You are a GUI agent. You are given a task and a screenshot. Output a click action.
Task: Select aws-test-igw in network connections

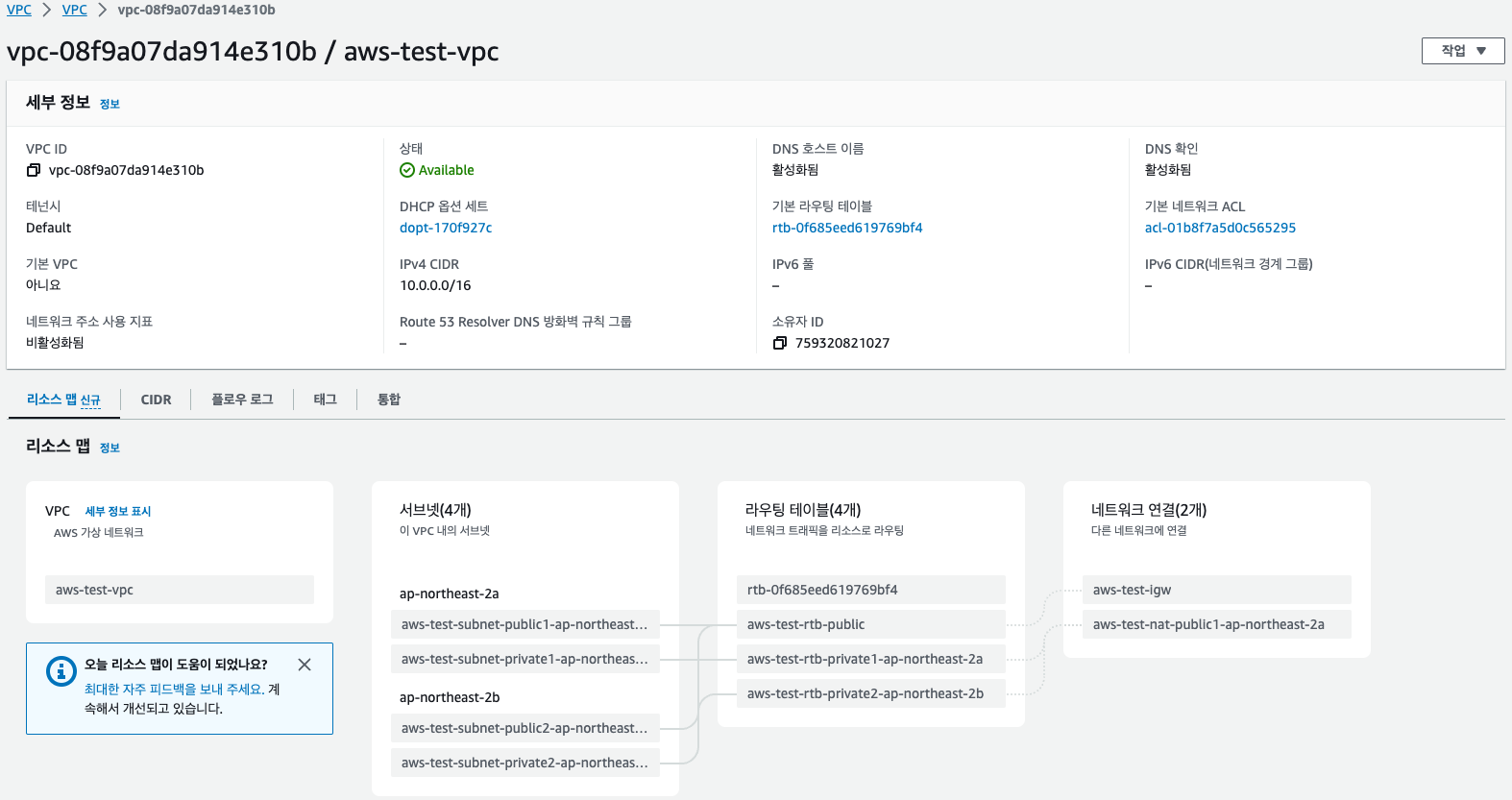tap(1216, 590)
